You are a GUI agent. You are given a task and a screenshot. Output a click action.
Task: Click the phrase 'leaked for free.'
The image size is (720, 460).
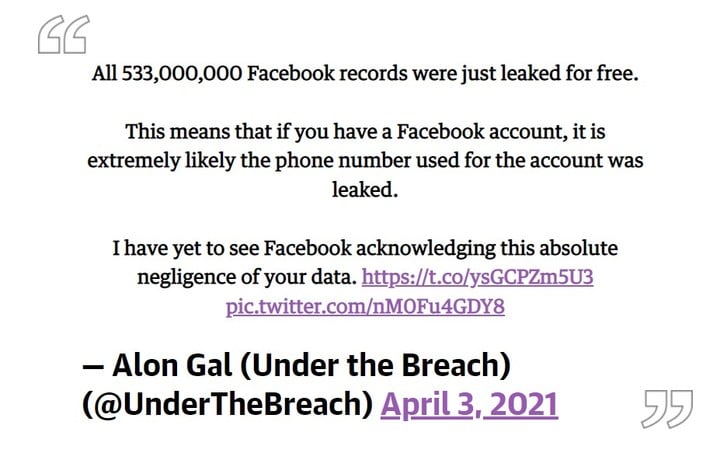tap(569, 73)
